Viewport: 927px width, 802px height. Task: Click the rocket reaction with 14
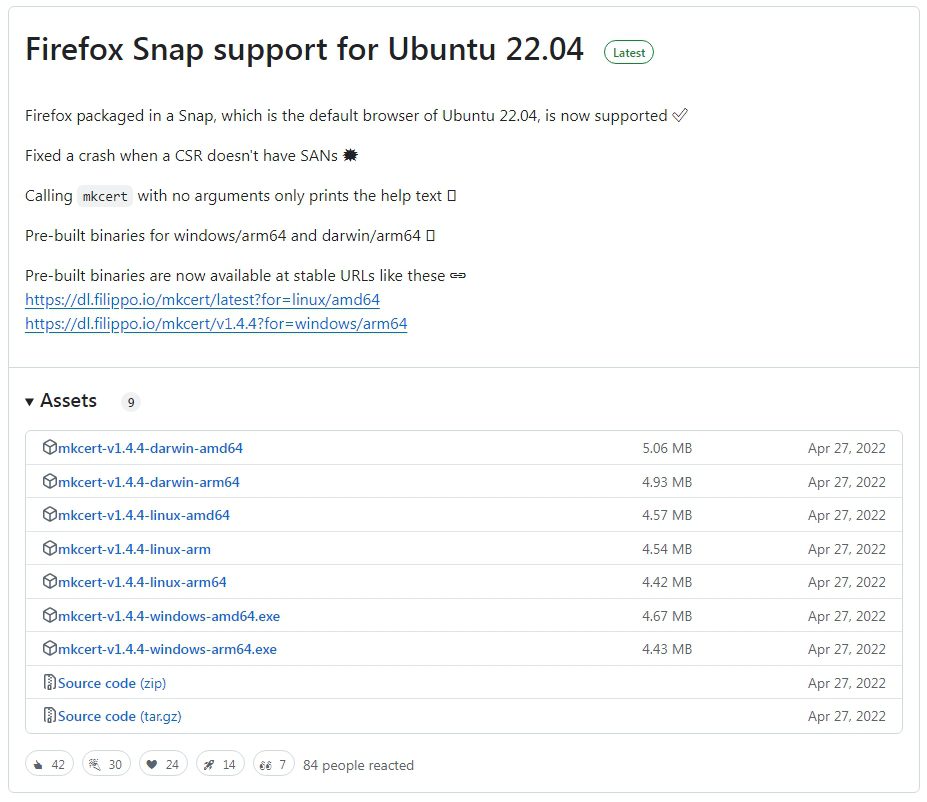(221, 765)
